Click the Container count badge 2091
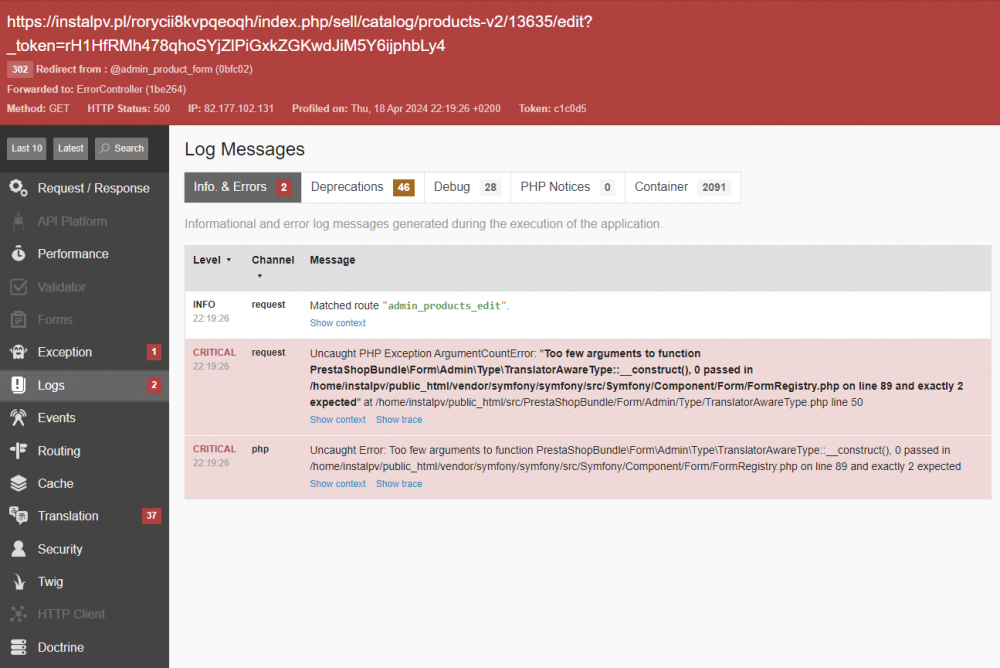 (x=714, y=187)
